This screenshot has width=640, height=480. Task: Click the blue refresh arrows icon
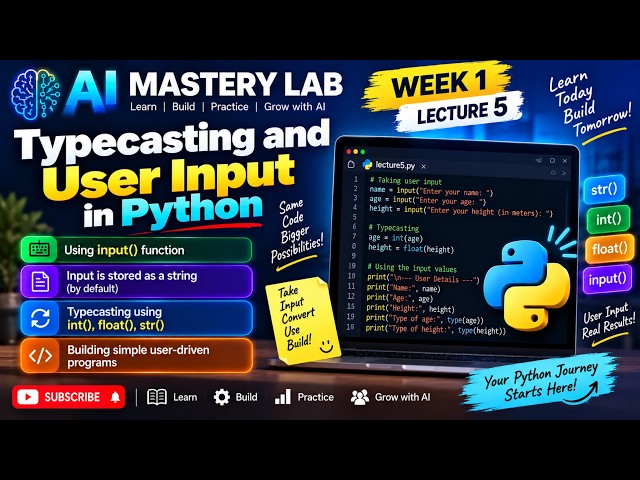click(x=40, y=318)
